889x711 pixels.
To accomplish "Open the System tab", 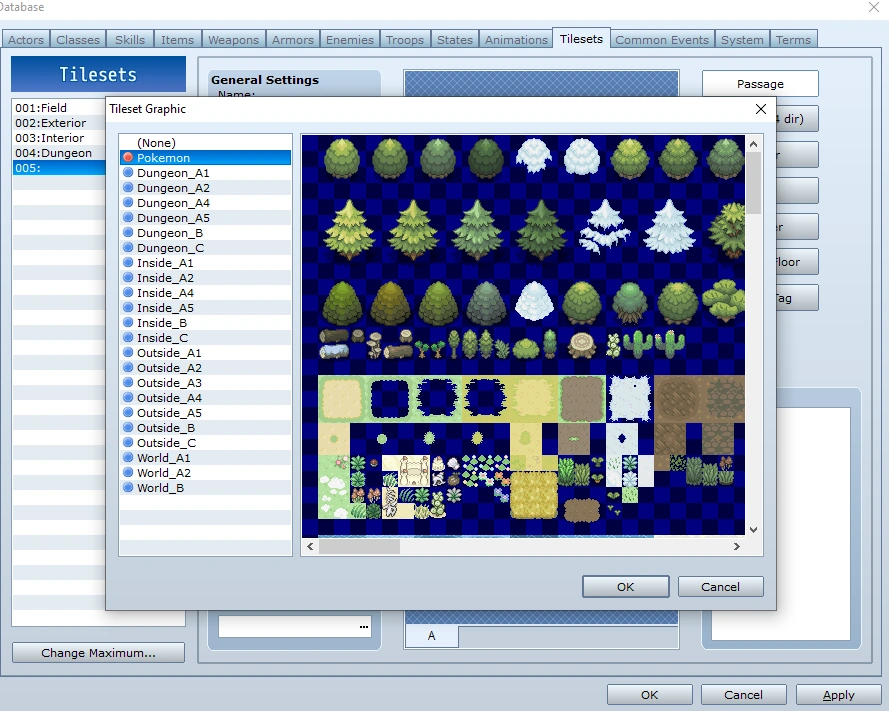I will [742, 40].
